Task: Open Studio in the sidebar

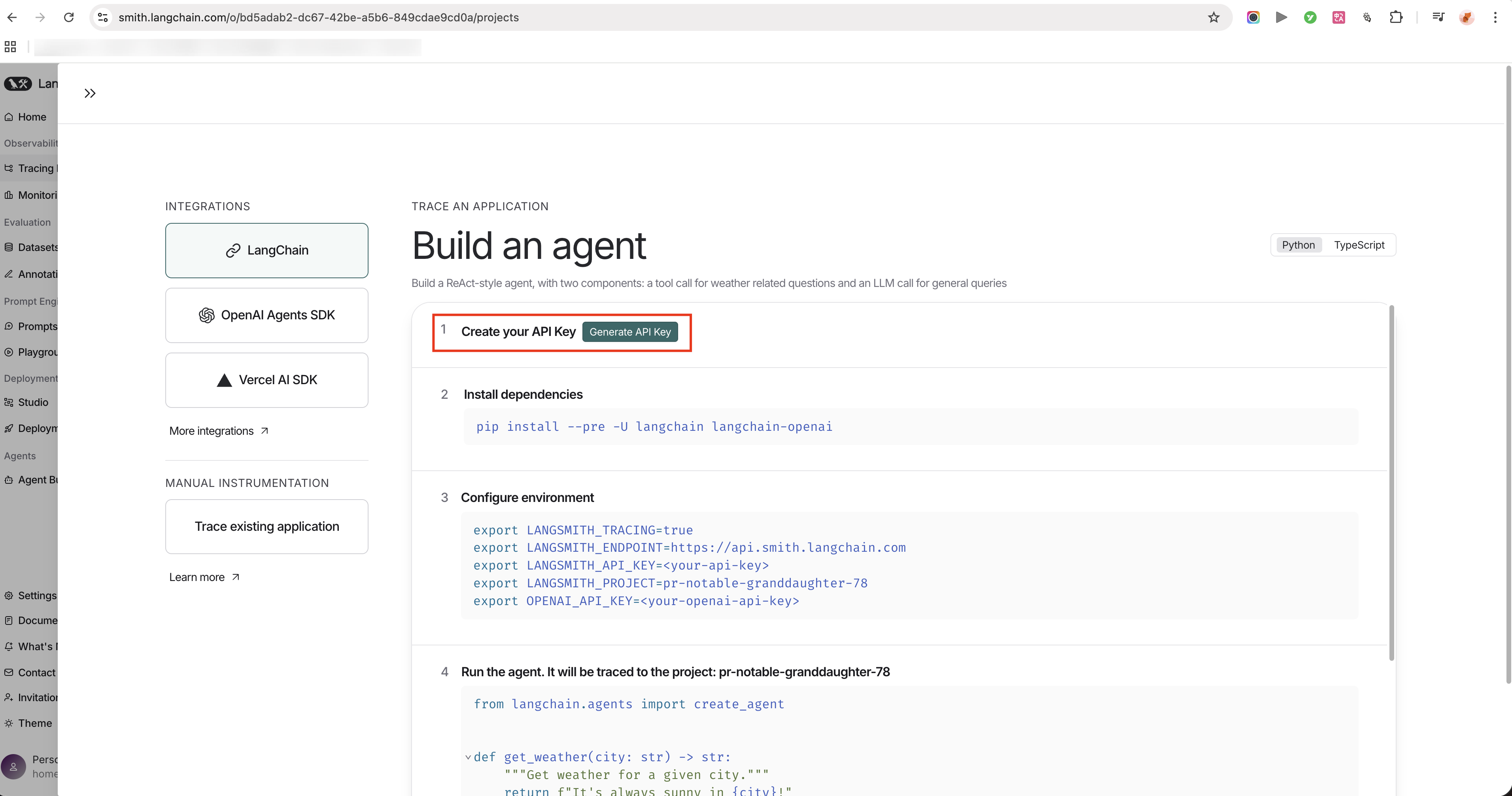Action: point(29,402)
